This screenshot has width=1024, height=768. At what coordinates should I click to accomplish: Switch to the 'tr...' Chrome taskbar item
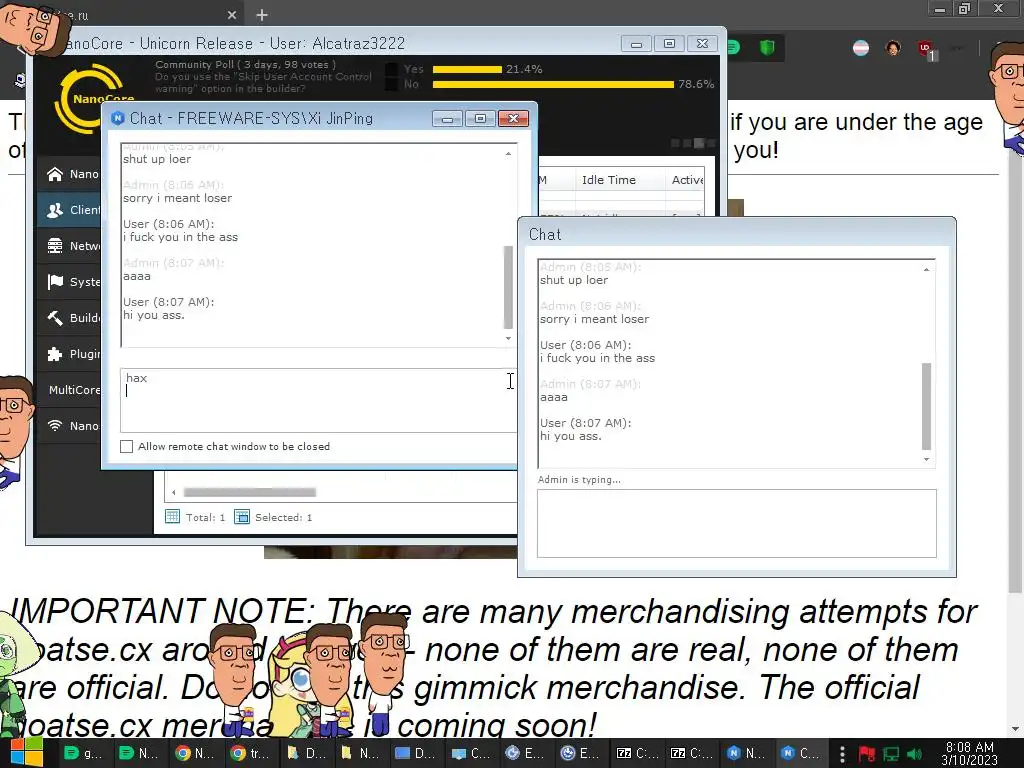(x=249, y=753)
